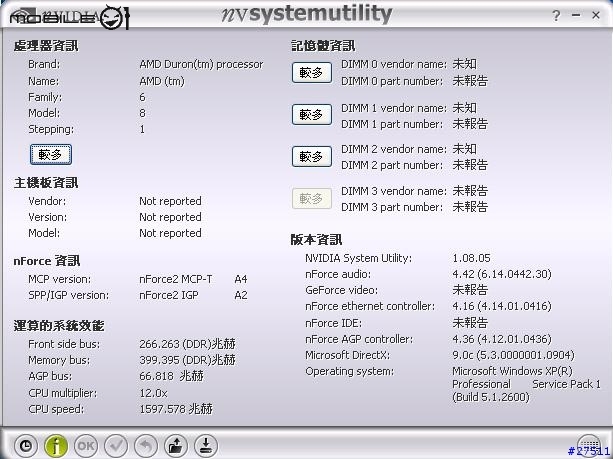The height and width of the screenshot is (459, 613).
Task: Open help via the question mark icon
Action: pos(556,16)
